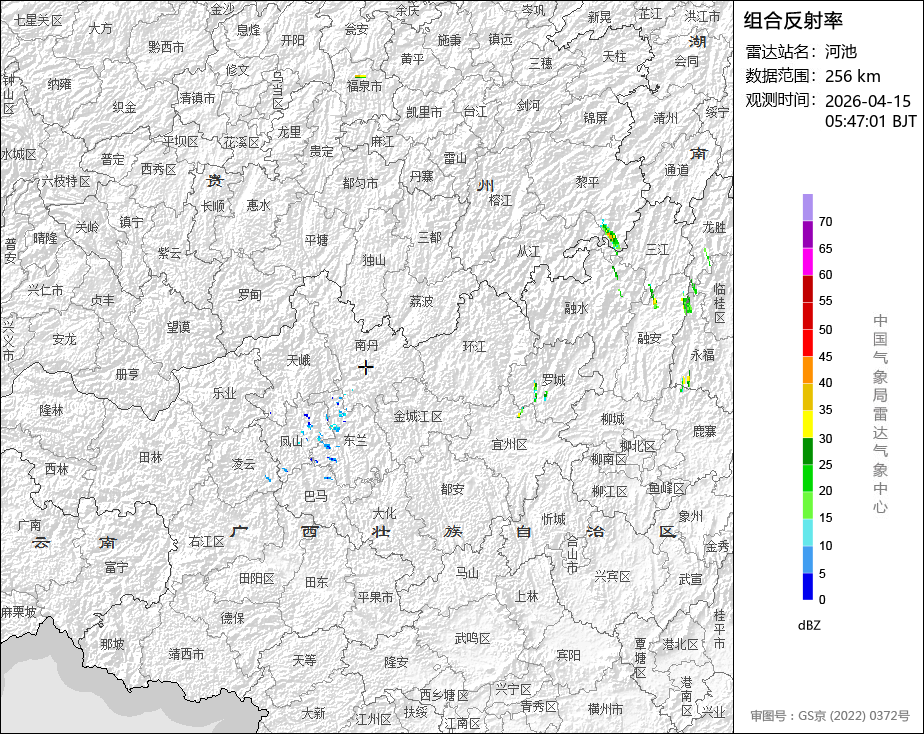Image resolution: width=924 pixels, height=734 pixels.
Task: Click the map label 巴马
Action: coord(316,497)
